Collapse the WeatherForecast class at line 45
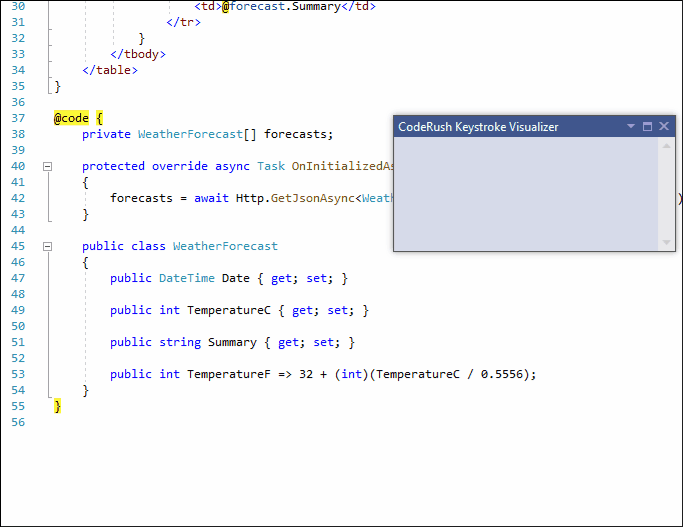683x527 pixels. pos(47,247)
